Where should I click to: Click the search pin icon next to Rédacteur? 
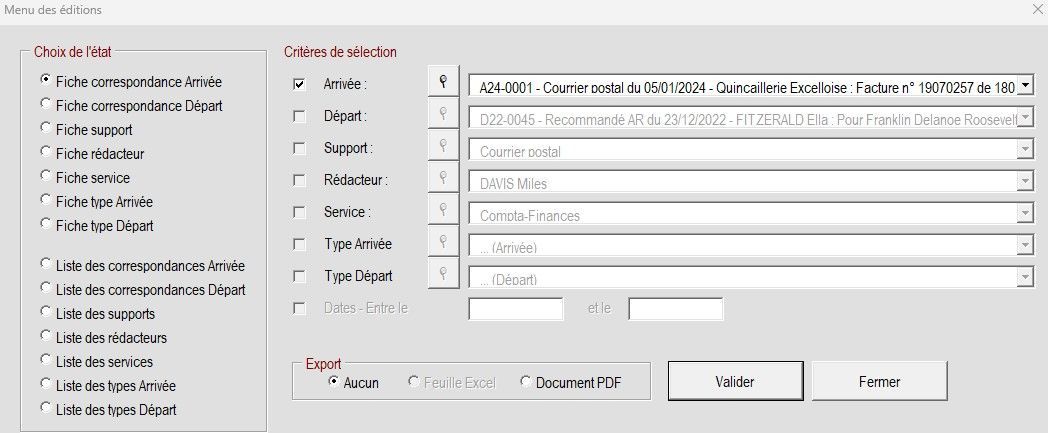click(x=442, y=181)
